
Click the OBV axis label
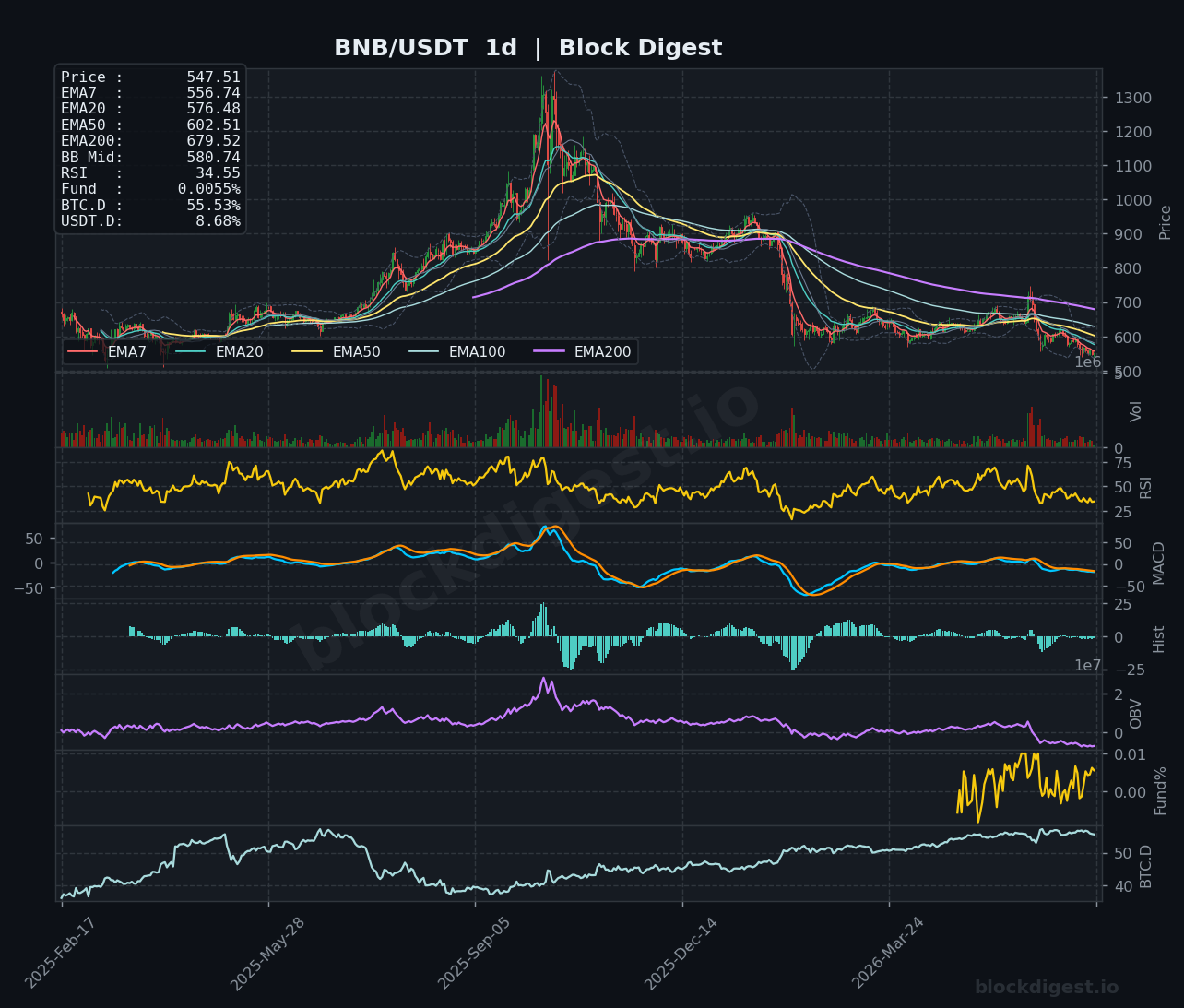click(x=1136, y=714)
